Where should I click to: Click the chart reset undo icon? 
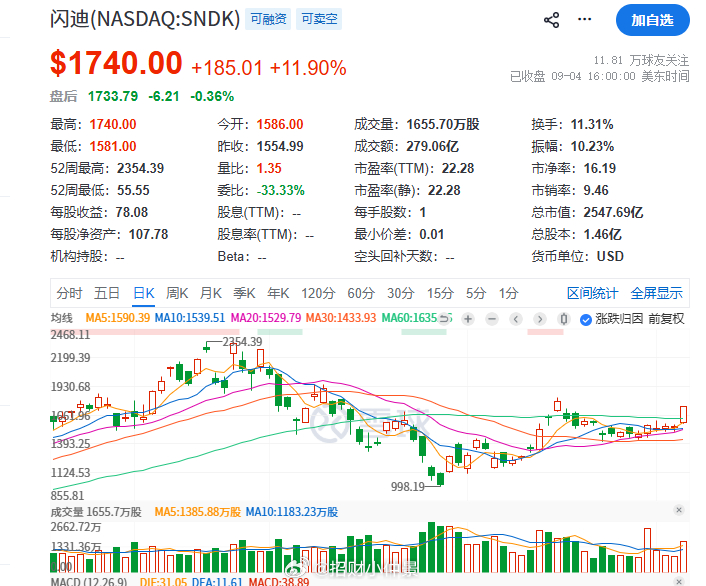[444, 319]
